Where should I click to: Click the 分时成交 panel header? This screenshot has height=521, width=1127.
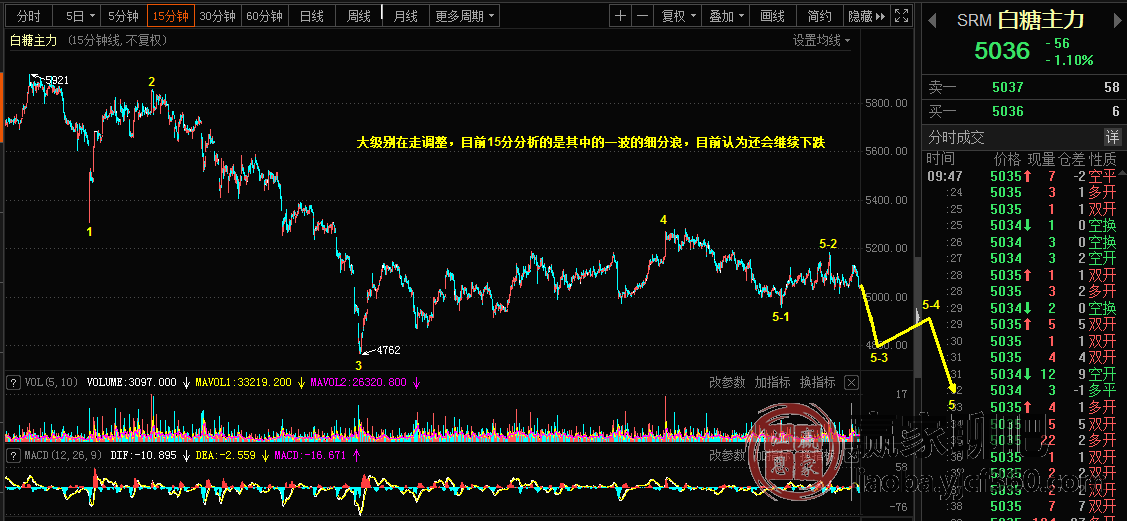tap(956, 137)
